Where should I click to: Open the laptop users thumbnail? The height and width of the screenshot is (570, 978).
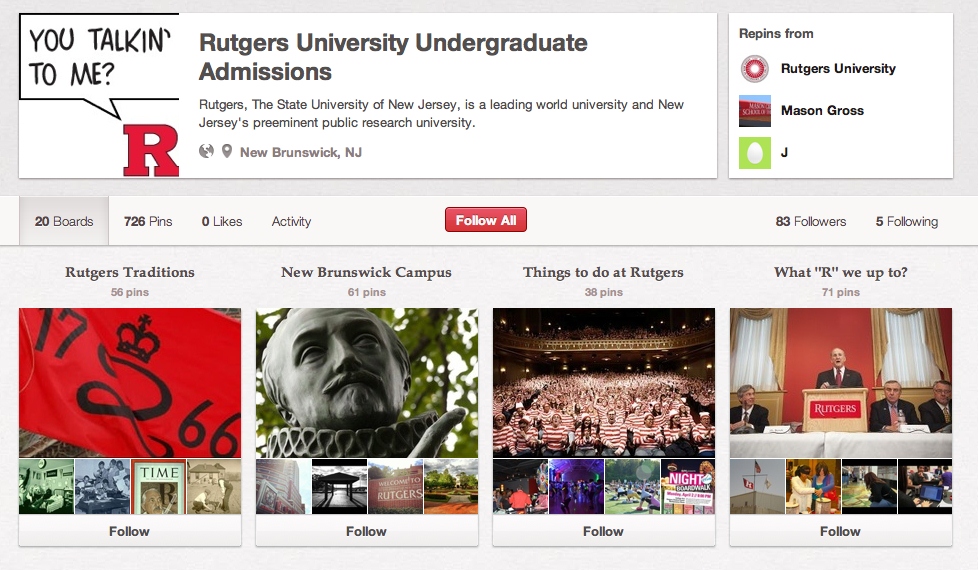(x=925, y=486)
